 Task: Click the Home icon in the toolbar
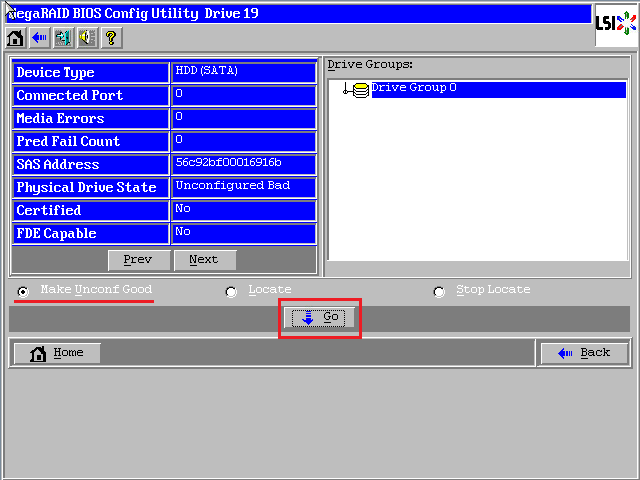[16, 38]
